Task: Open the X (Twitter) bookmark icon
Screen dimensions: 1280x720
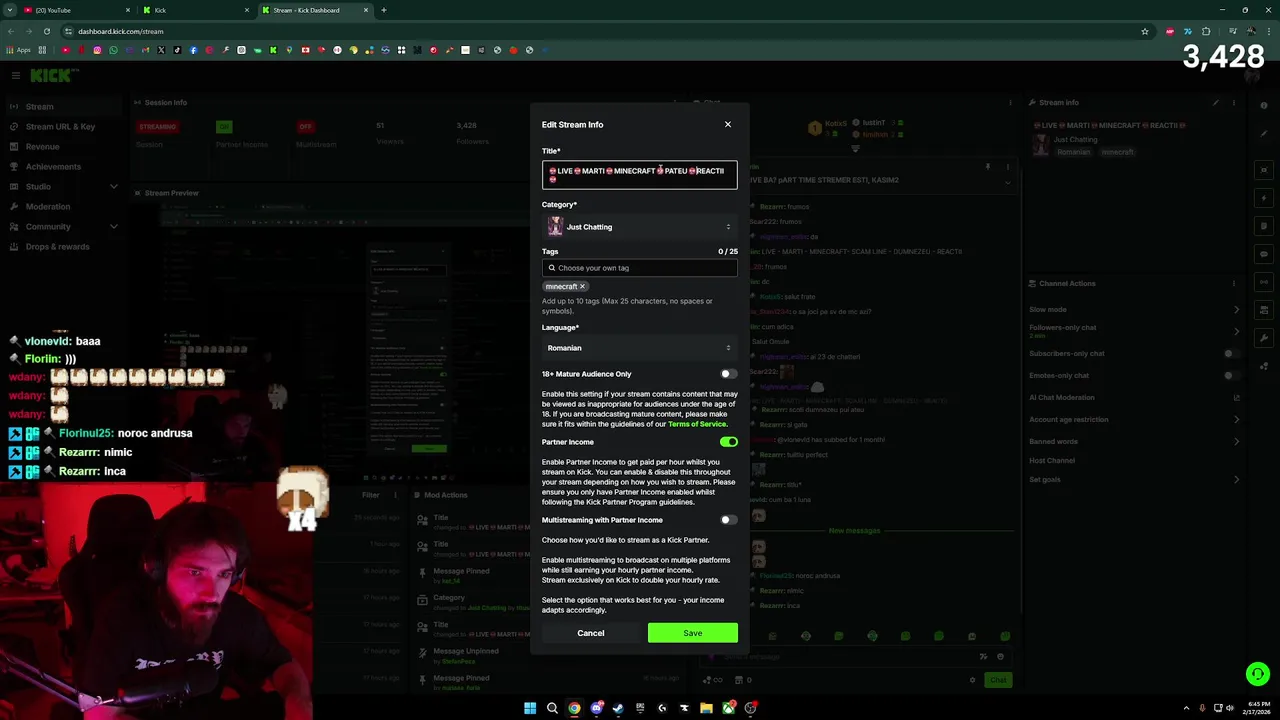Action: pos(161,50)
